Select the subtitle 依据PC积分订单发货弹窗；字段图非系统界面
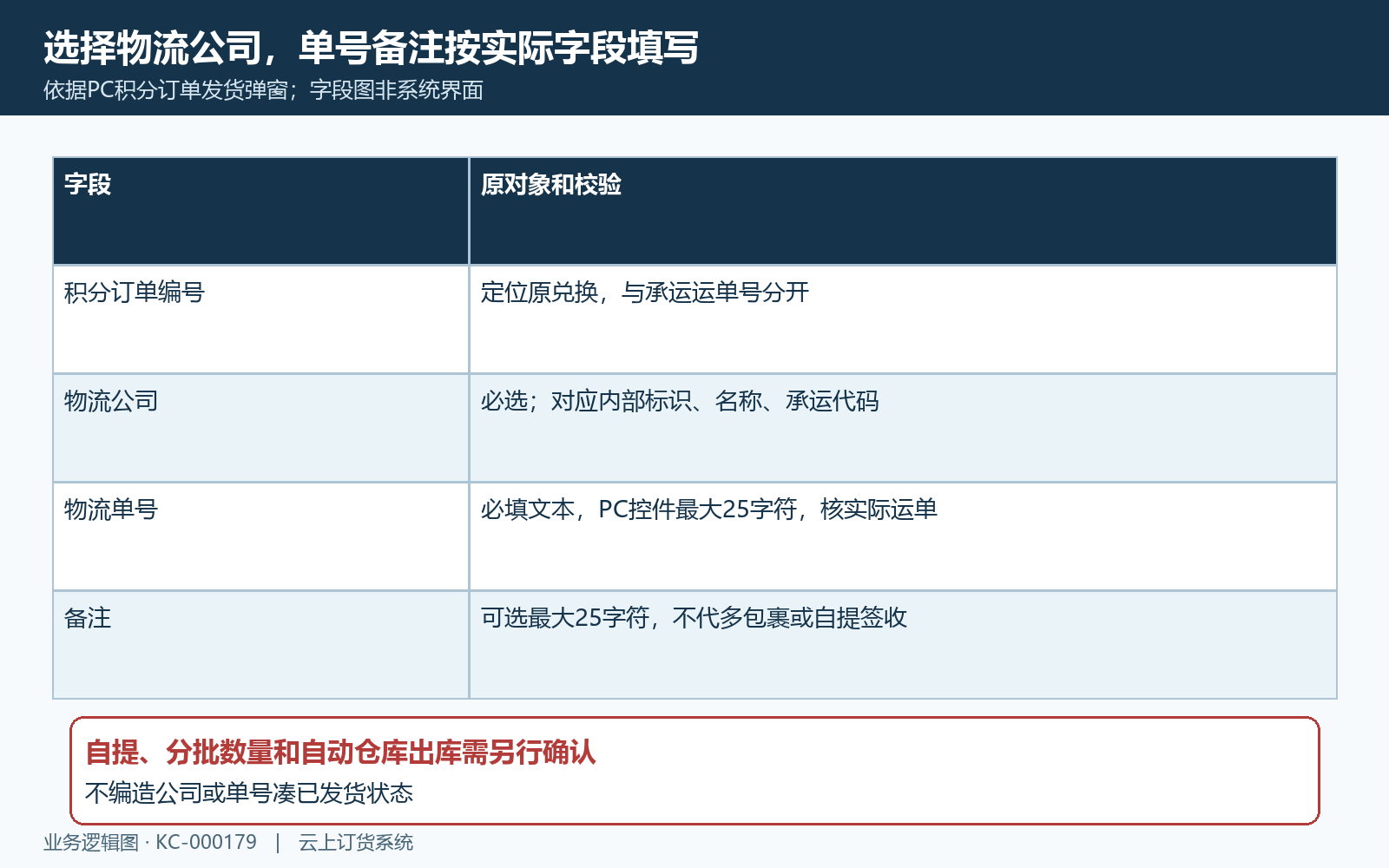The image size is (1389, 868). (263, 90)
